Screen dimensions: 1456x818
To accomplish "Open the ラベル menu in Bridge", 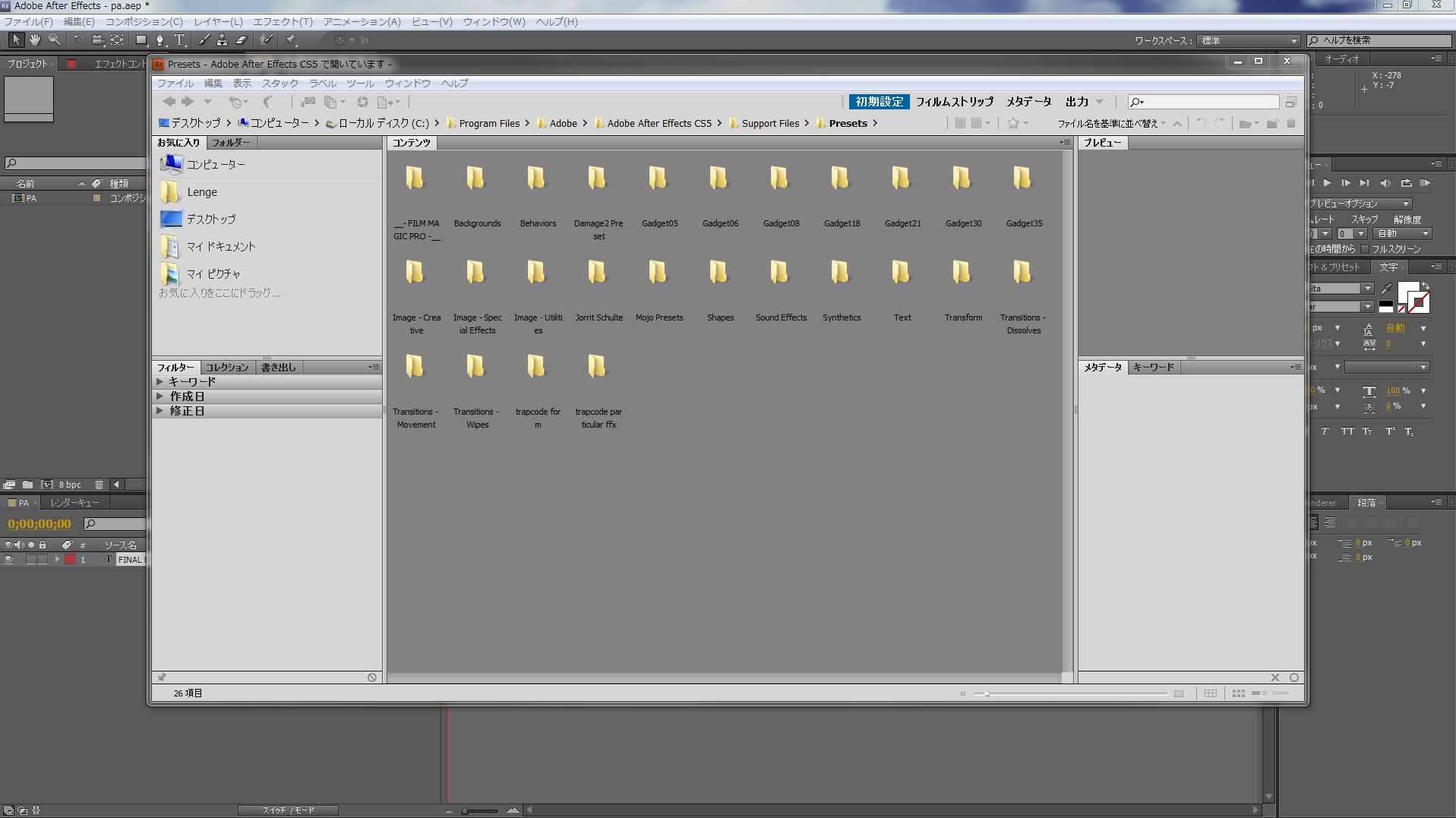I will click(323, 83).
